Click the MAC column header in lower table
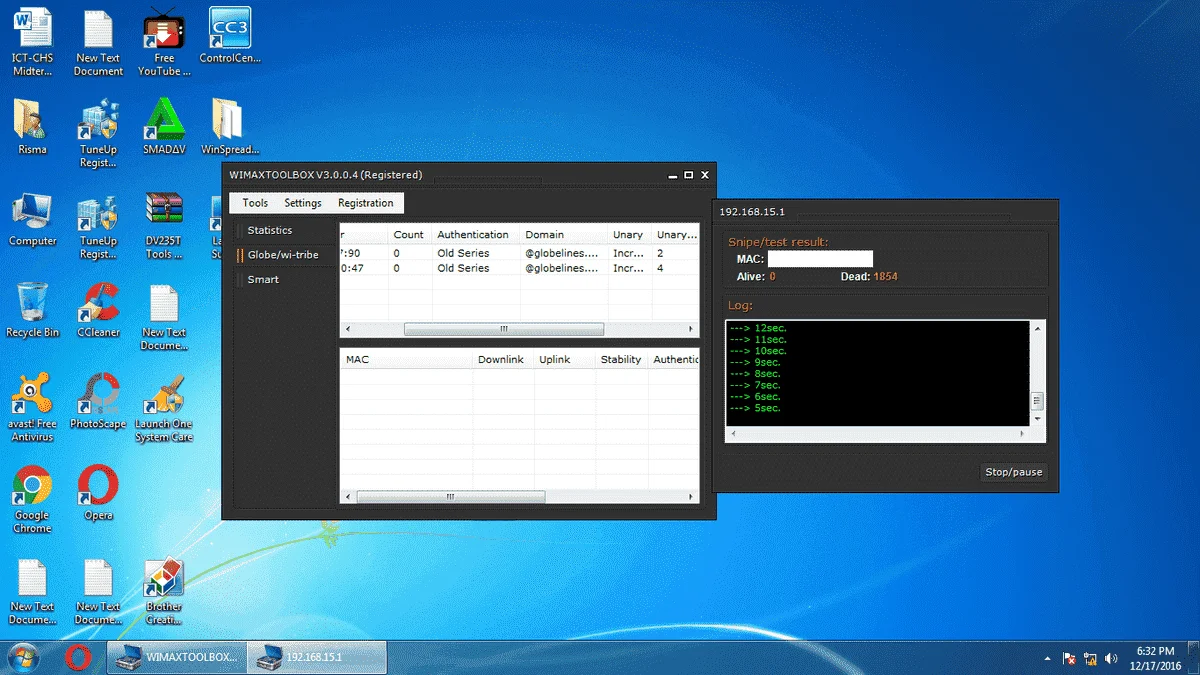Viewport: 1200px width, 675px height. [x=406, y=359]
